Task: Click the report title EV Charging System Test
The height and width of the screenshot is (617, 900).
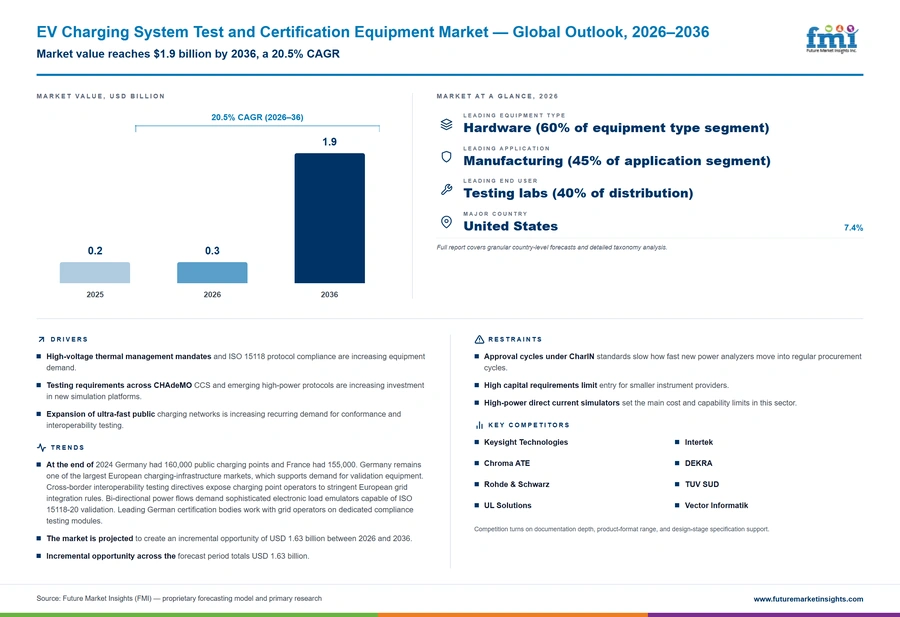Action: pyautogui.click(x=373, y=32)
